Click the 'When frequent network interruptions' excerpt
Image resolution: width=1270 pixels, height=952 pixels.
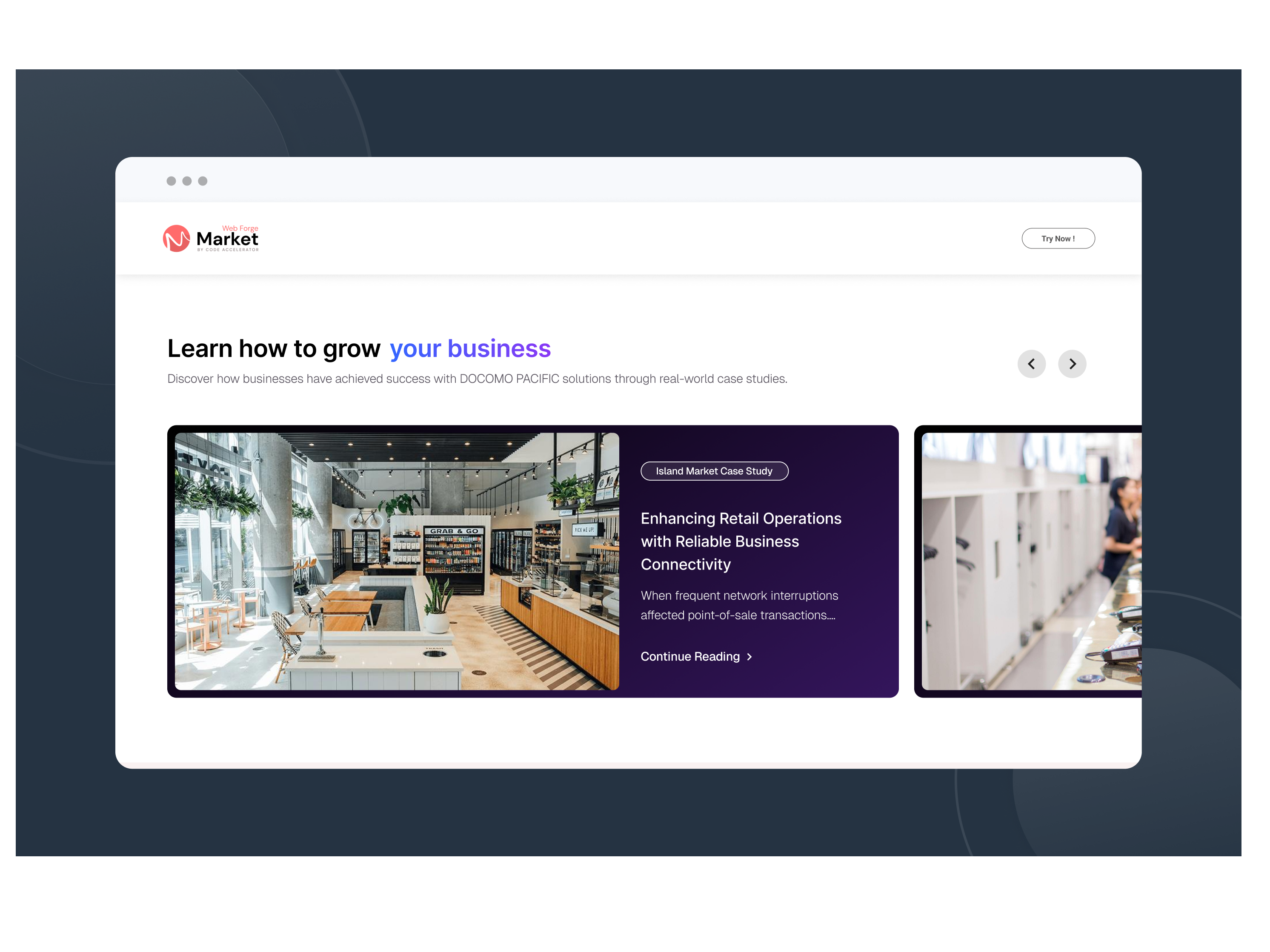pos(739,605)
